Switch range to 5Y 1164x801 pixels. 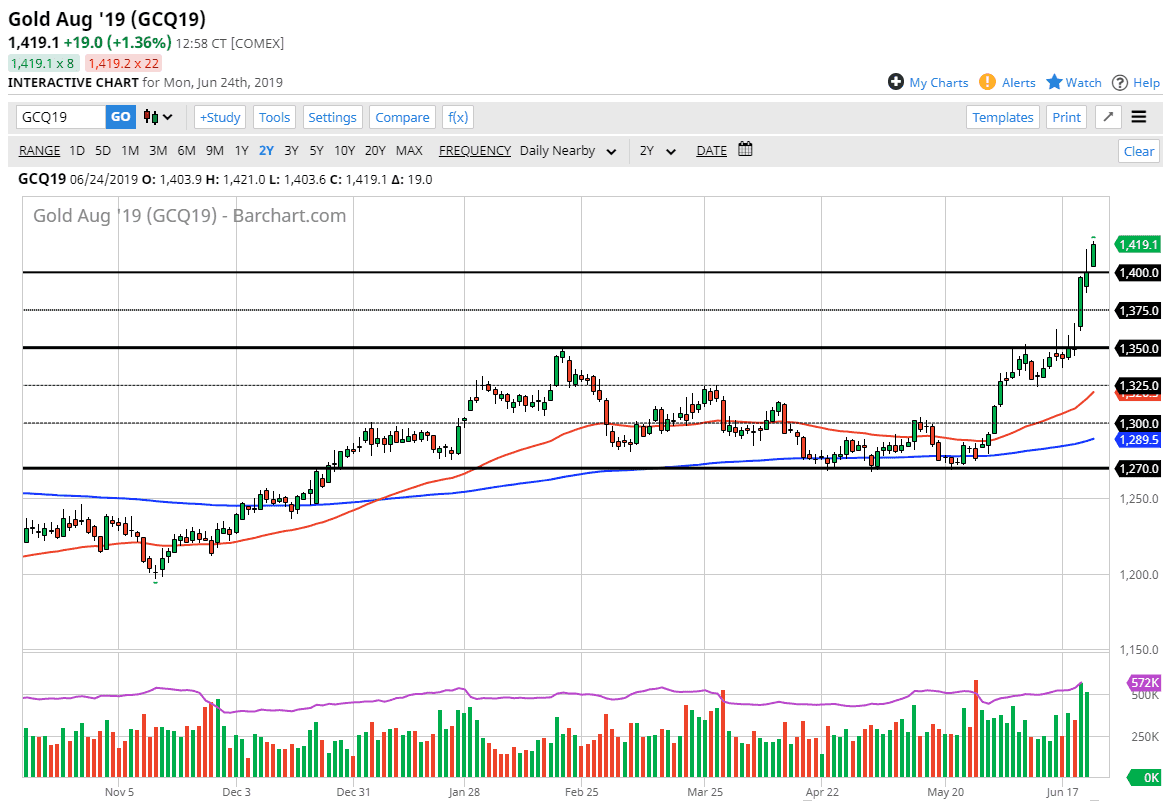tap(316, 151)
